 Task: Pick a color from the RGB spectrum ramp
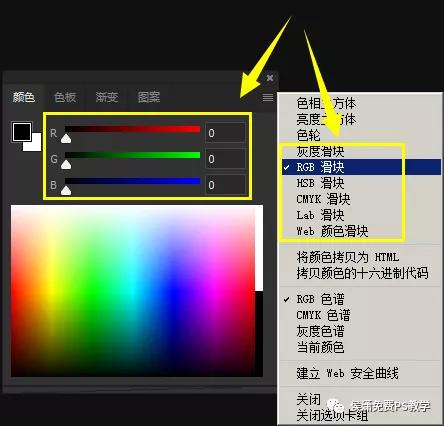point(133,291)
